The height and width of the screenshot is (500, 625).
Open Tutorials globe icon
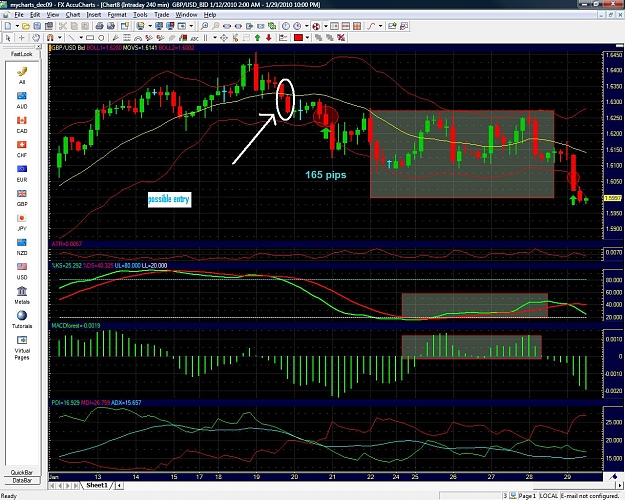coord(22,320)
